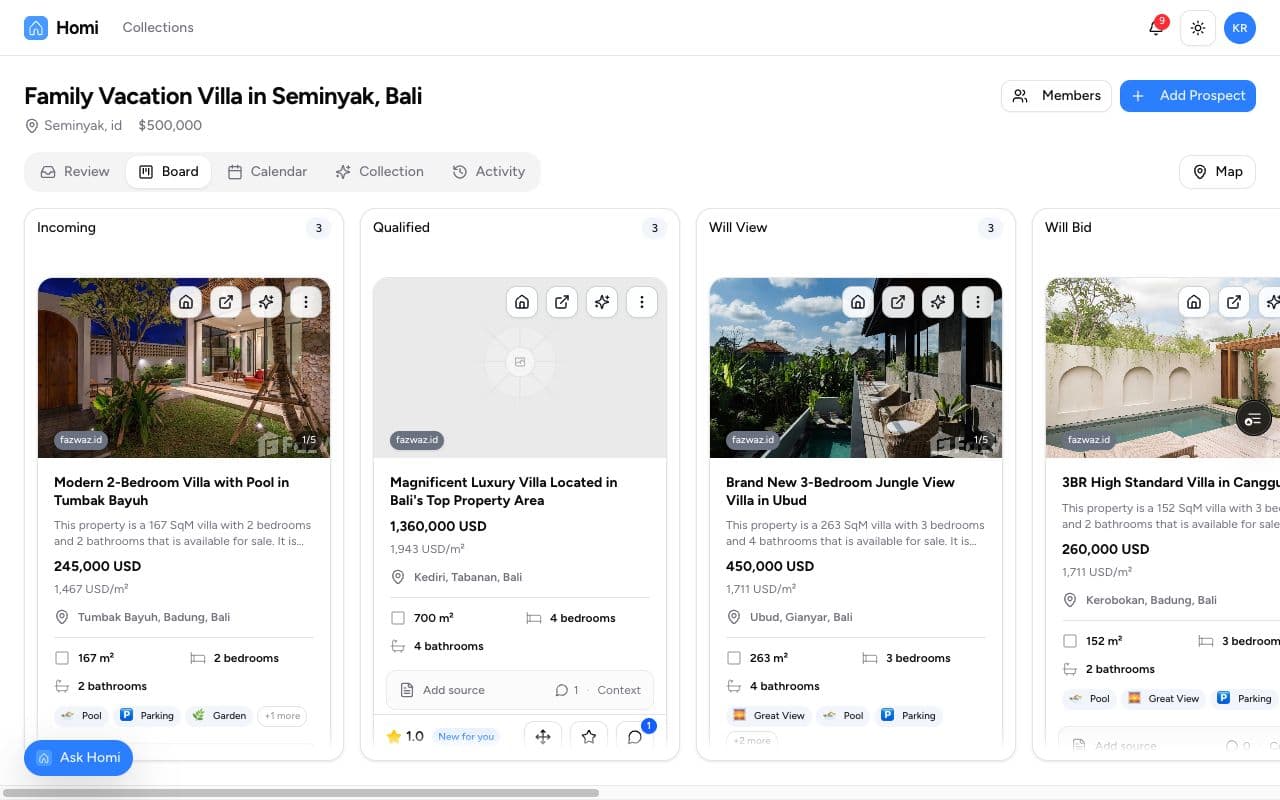Viewport: 1280px width, 800px height.
Task: Switch to the Calendar tab
Action: [267, 172]
